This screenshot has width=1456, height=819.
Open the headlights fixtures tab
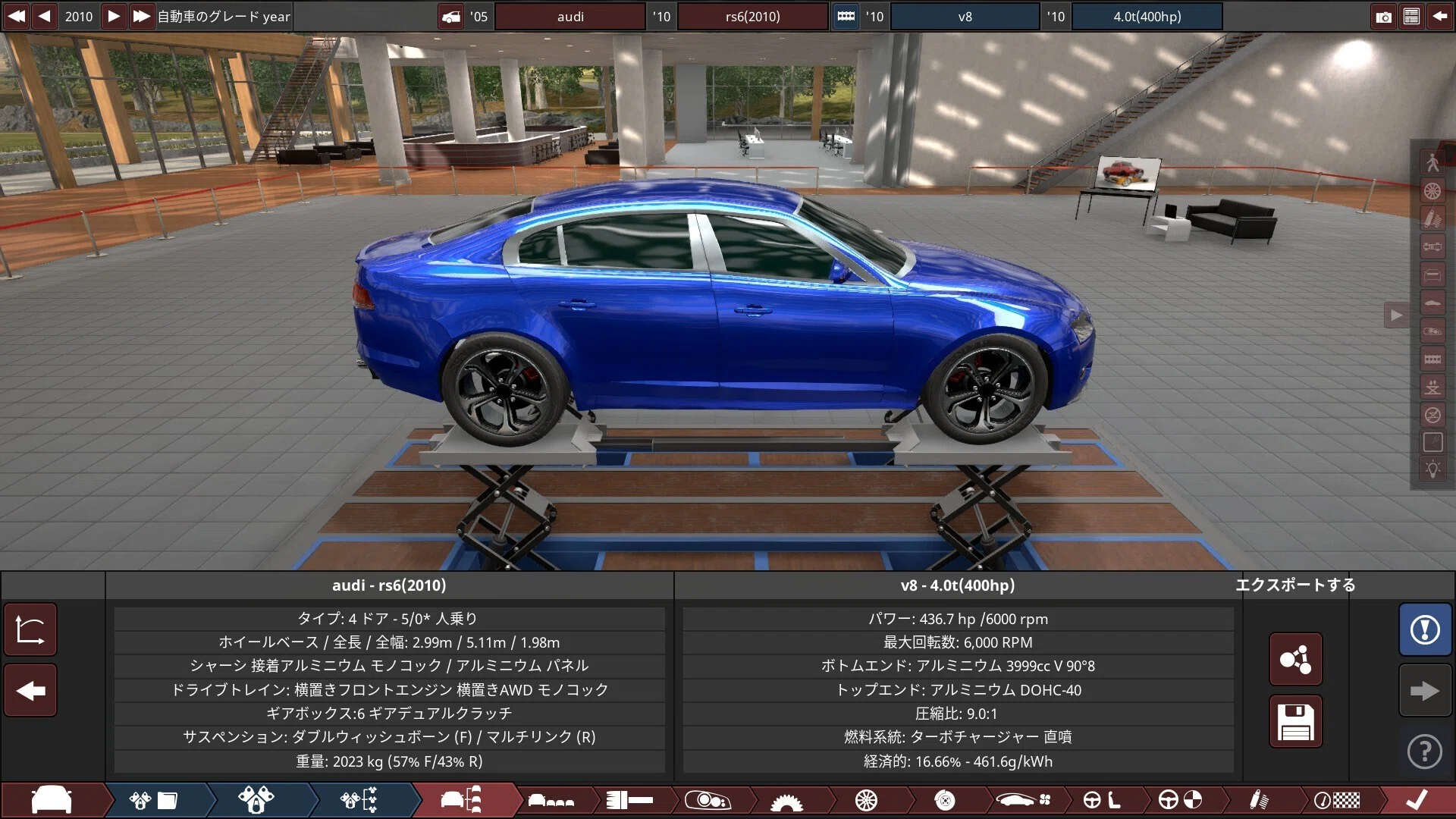click(708, 800)
